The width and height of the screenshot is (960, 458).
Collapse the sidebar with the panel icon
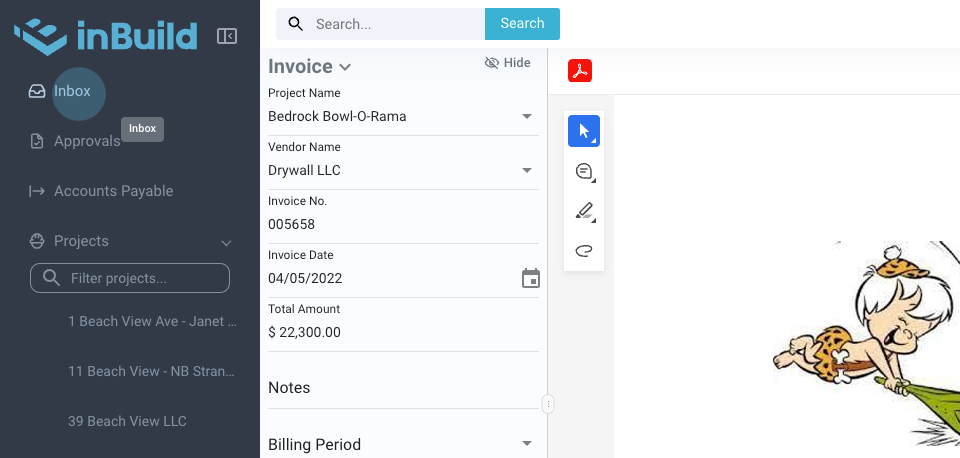227,37
